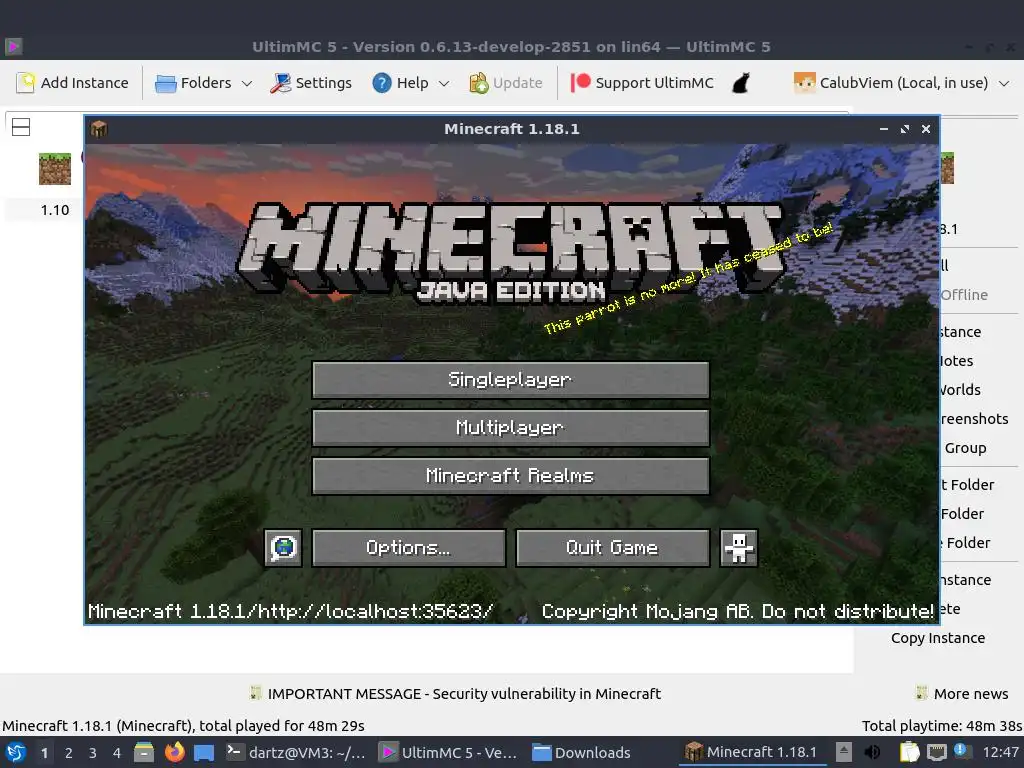1024x768 pixels.
Task: Click the news icon beside IMPORTANT MESSAGE
Action: [255, 693]
